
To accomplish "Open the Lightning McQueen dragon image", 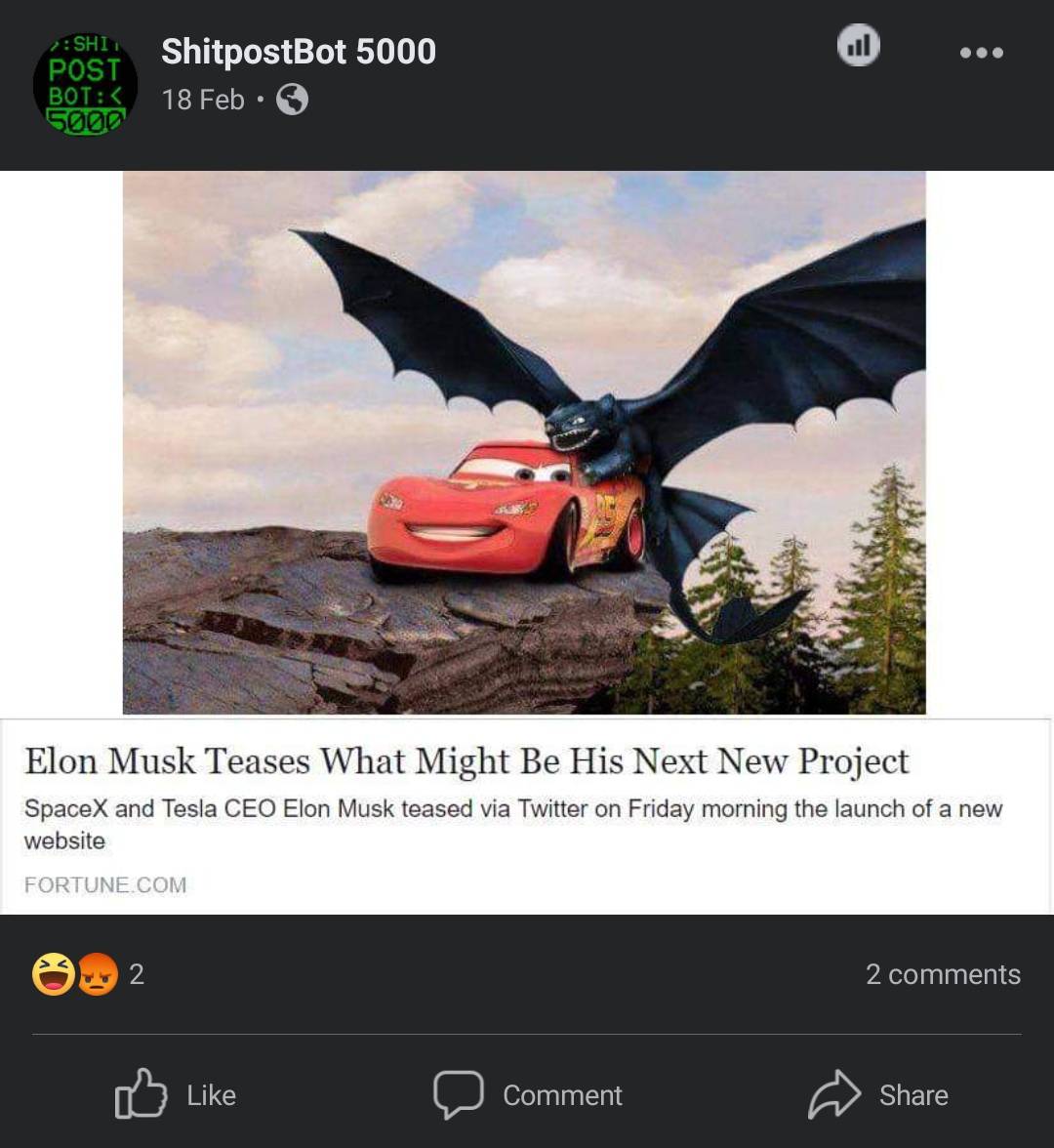I will (x=524, y=442).
